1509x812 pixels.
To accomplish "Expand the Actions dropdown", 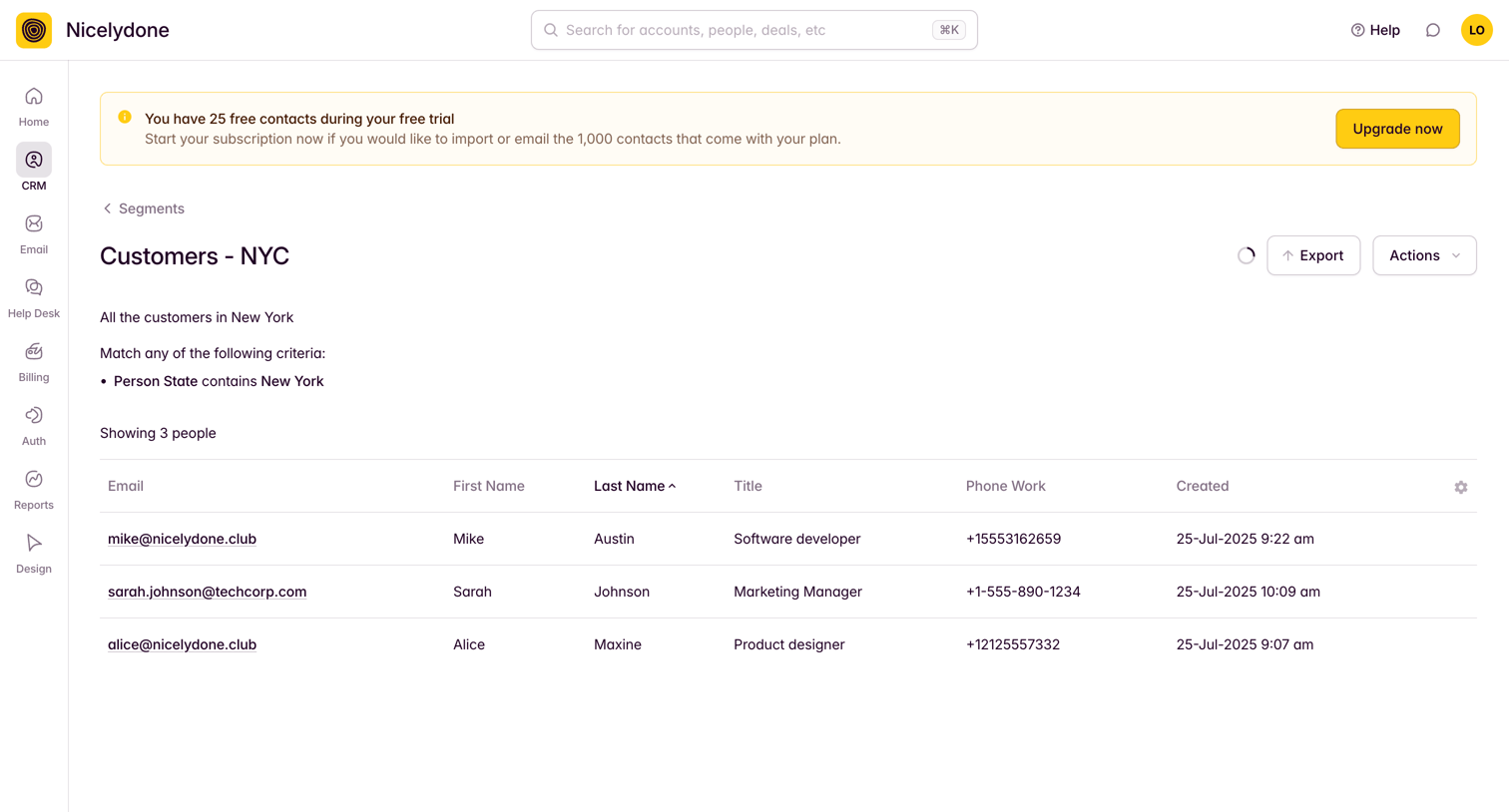I will [1424, 255].
